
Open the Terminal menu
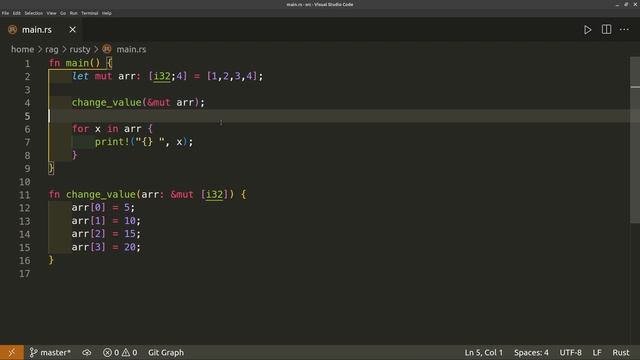[89, 13]
